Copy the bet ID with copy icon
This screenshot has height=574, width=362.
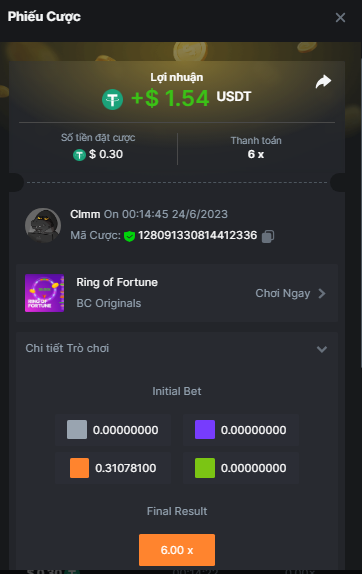tap(268, 236)
